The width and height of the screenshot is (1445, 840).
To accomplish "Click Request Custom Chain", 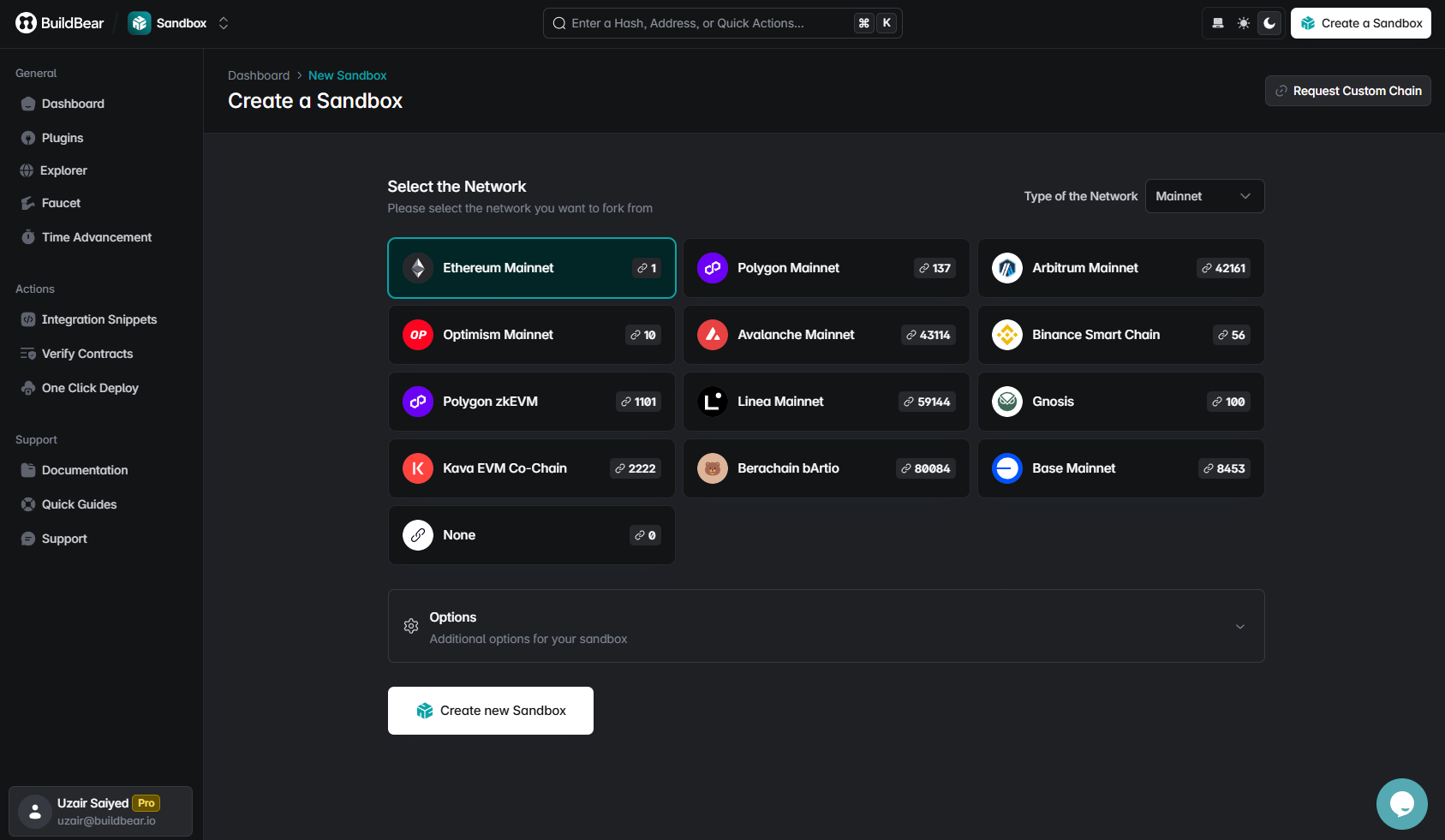I will pos(1346,90).
